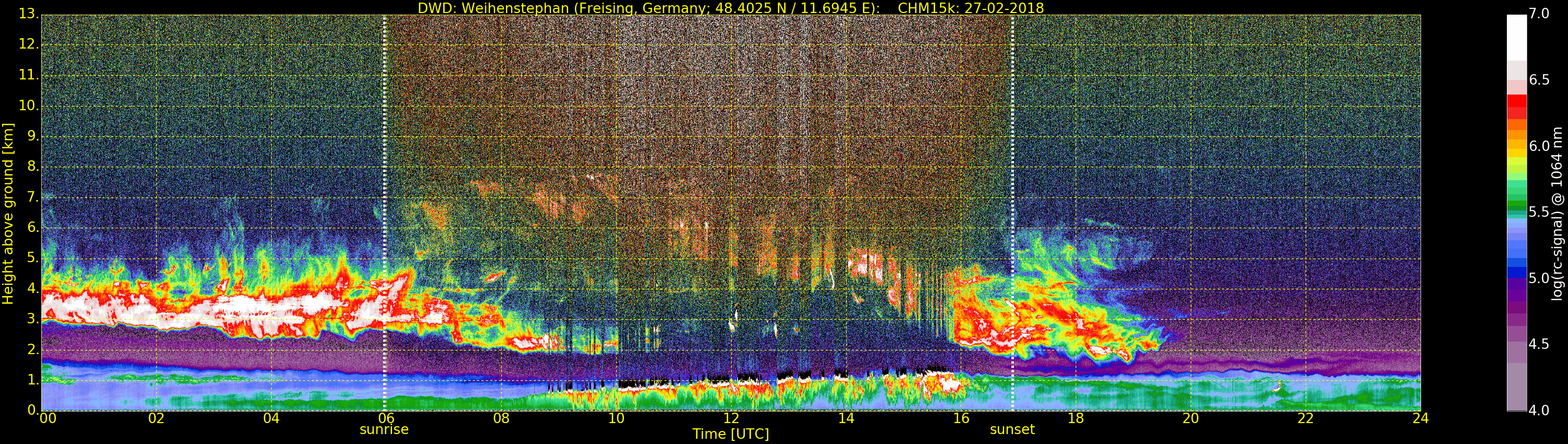Click colorbar tick label '4.5'

[x=1539, y=344]
